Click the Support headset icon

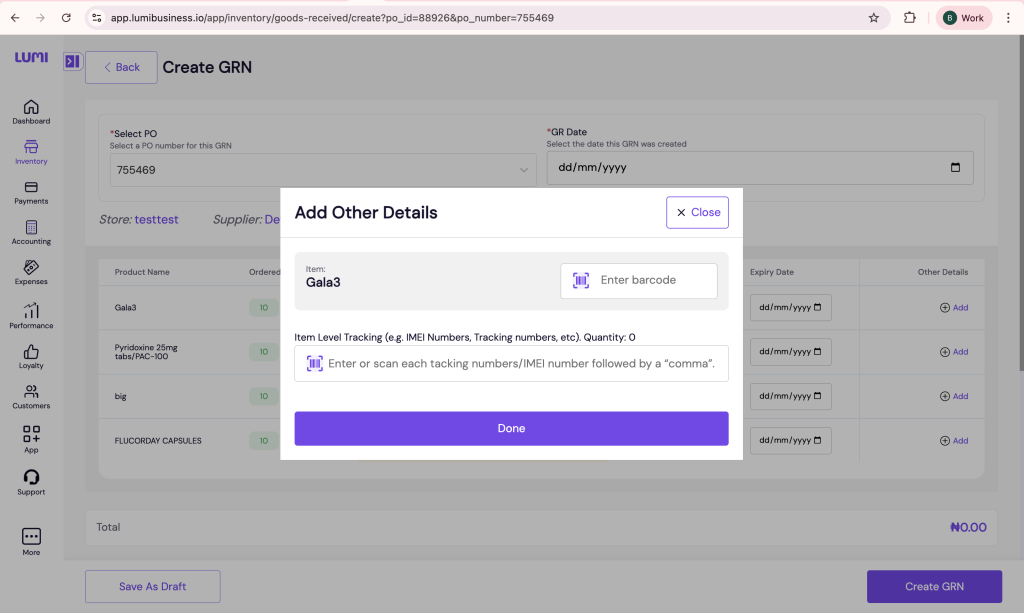pos(31,481)
